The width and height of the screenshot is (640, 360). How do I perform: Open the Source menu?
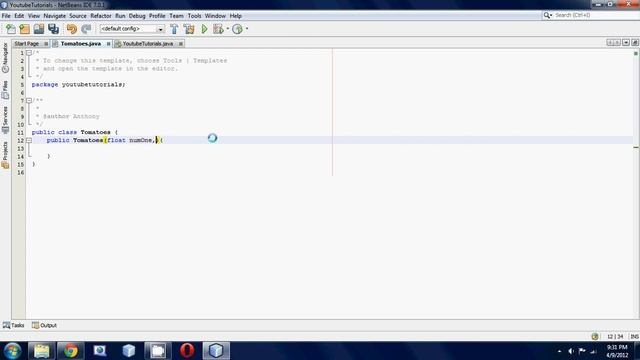click(78, 16)
